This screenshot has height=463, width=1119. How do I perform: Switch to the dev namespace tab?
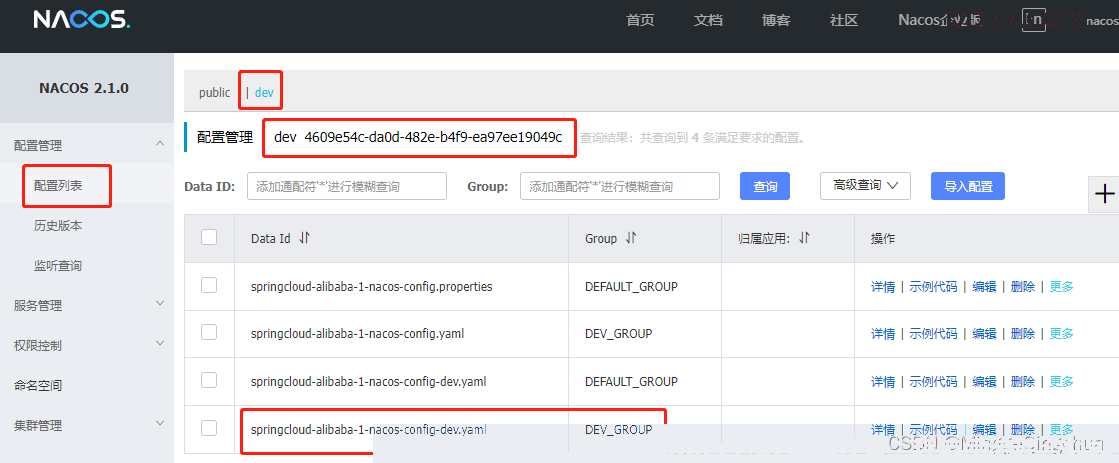(x=264, y=93)
